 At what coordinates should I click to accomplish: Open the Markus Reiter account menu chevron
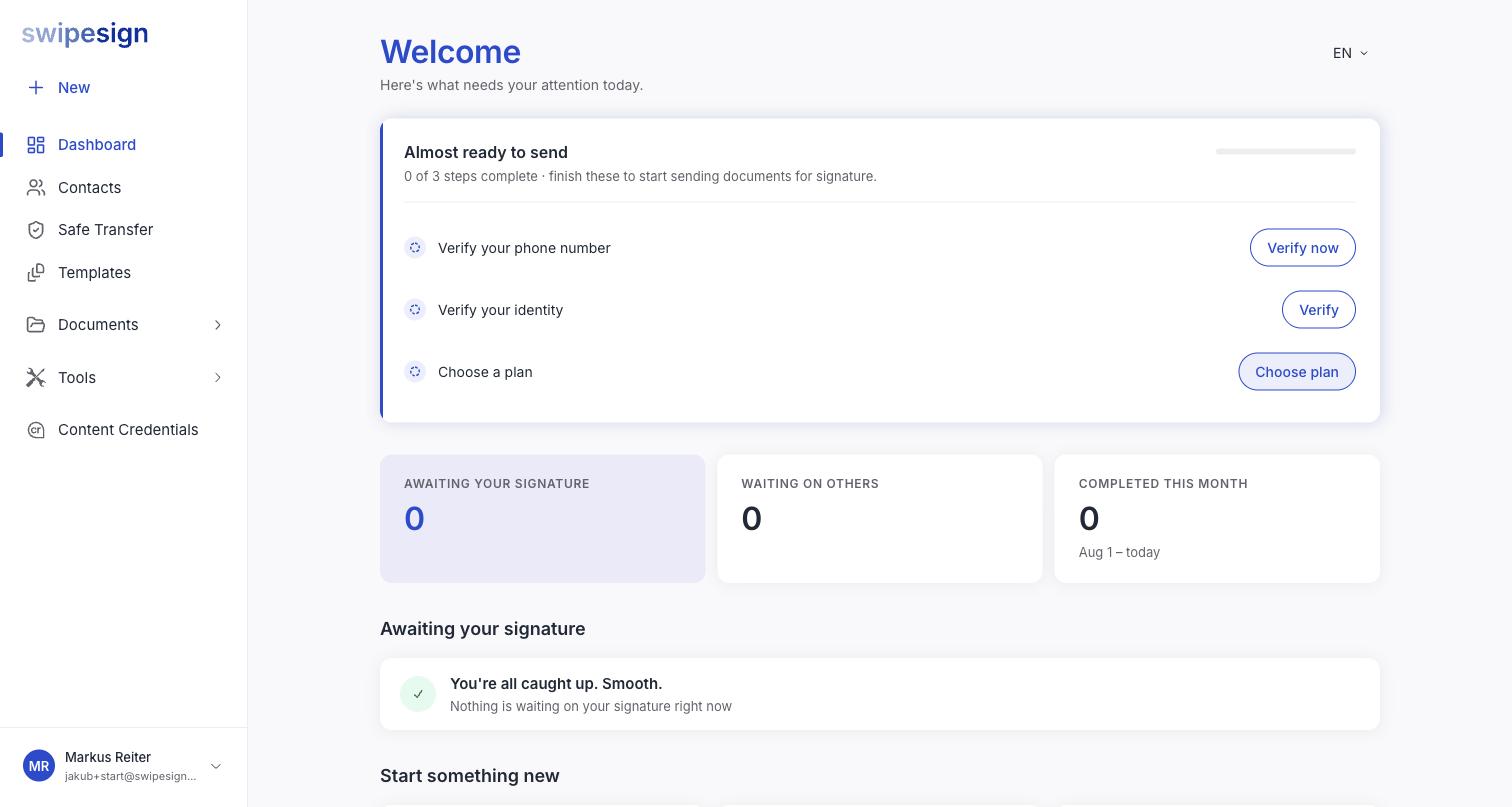pos(215,766)
